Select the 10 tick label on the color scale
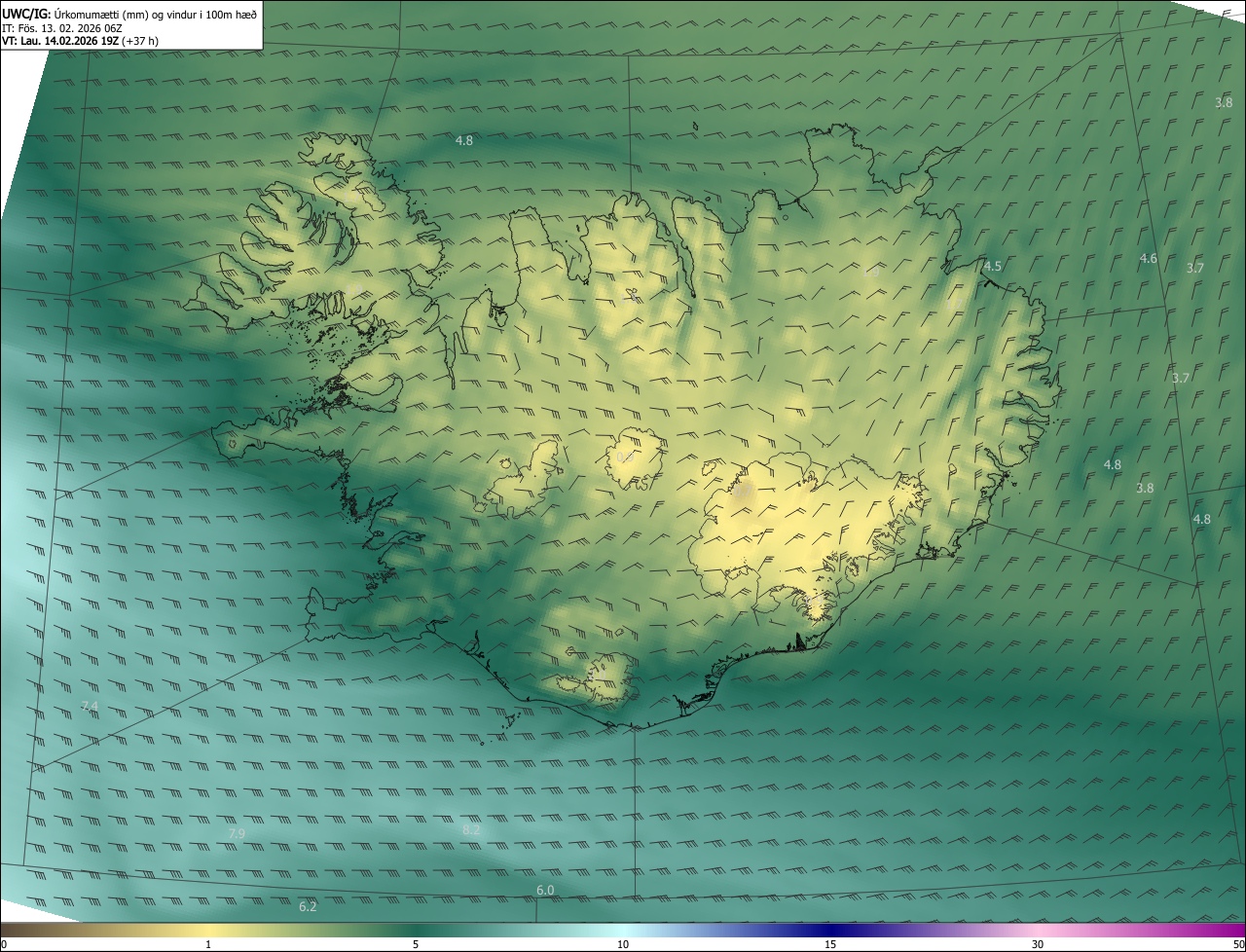Image resolution: width=1246 pixels, height=952 pixels. (x=623, y=944)
